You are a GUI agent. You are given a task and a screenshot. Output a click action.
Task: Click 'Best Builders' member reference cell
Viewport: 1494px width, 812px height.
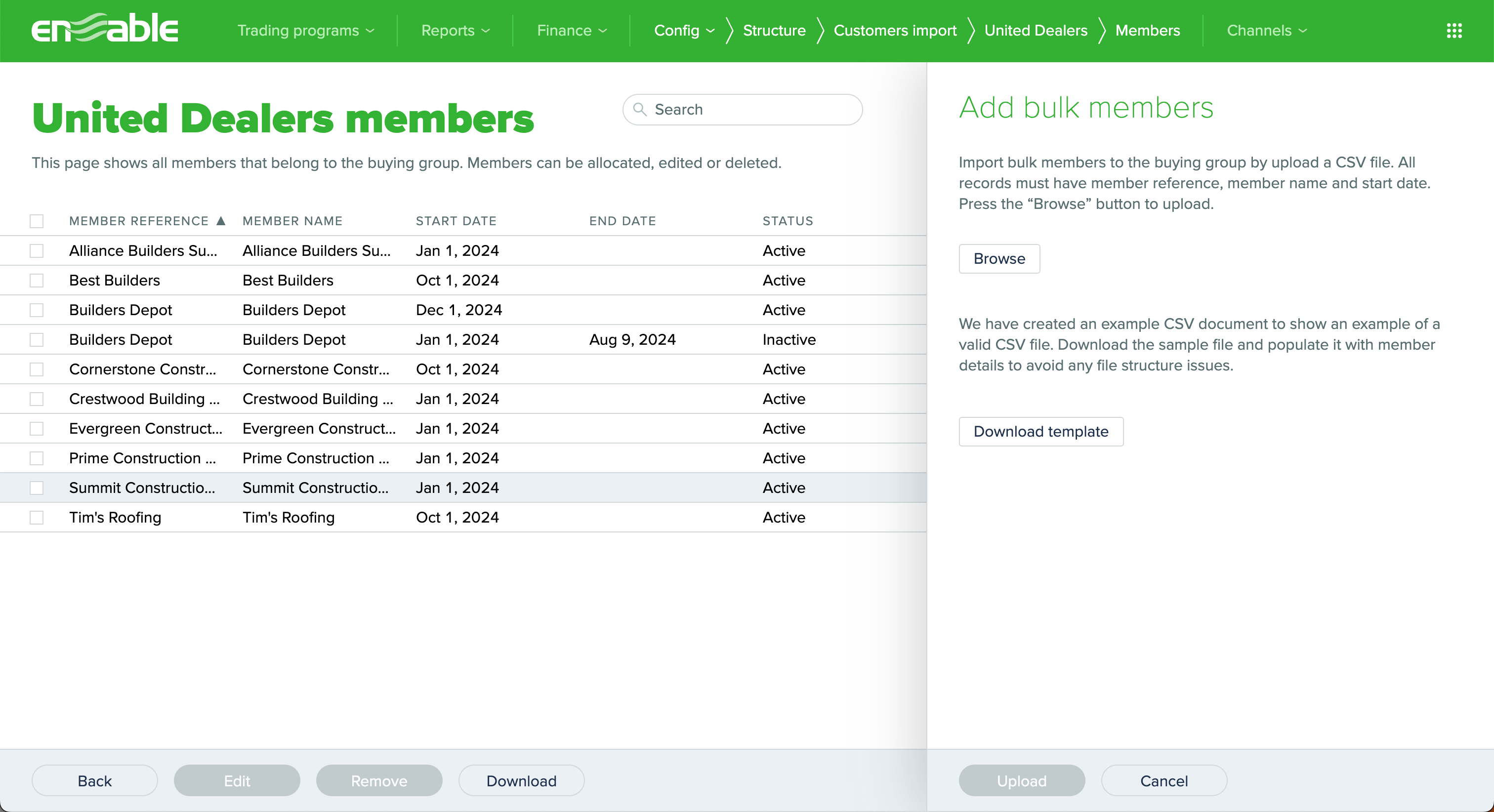[114, 280]
